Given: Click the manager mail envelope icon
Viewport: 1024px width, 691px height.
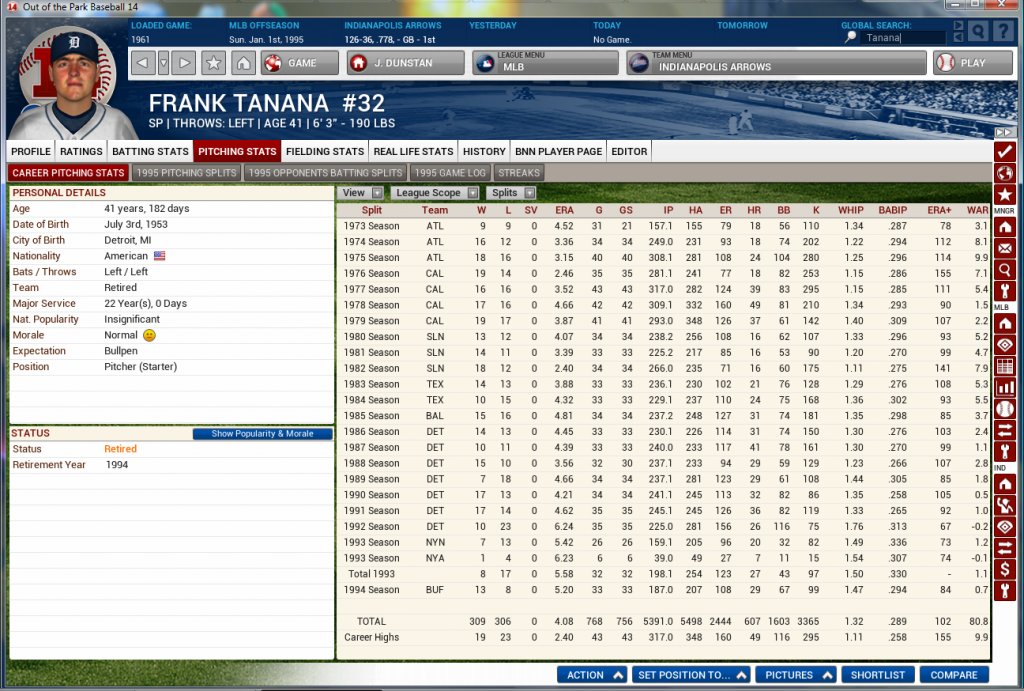Looking at the screenshot, I should click(1005, 248).
